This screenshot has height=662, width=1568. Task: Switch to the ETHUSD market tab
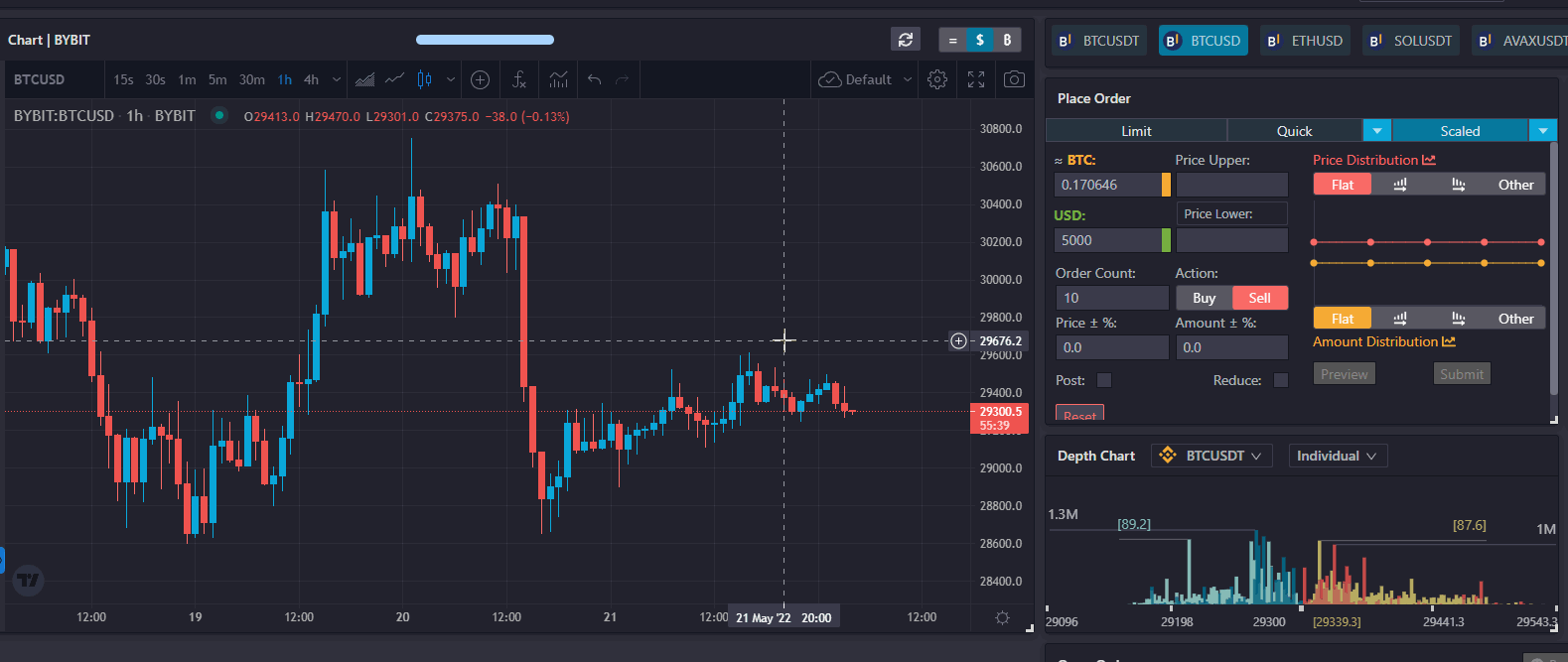[x=1305, y=41]
